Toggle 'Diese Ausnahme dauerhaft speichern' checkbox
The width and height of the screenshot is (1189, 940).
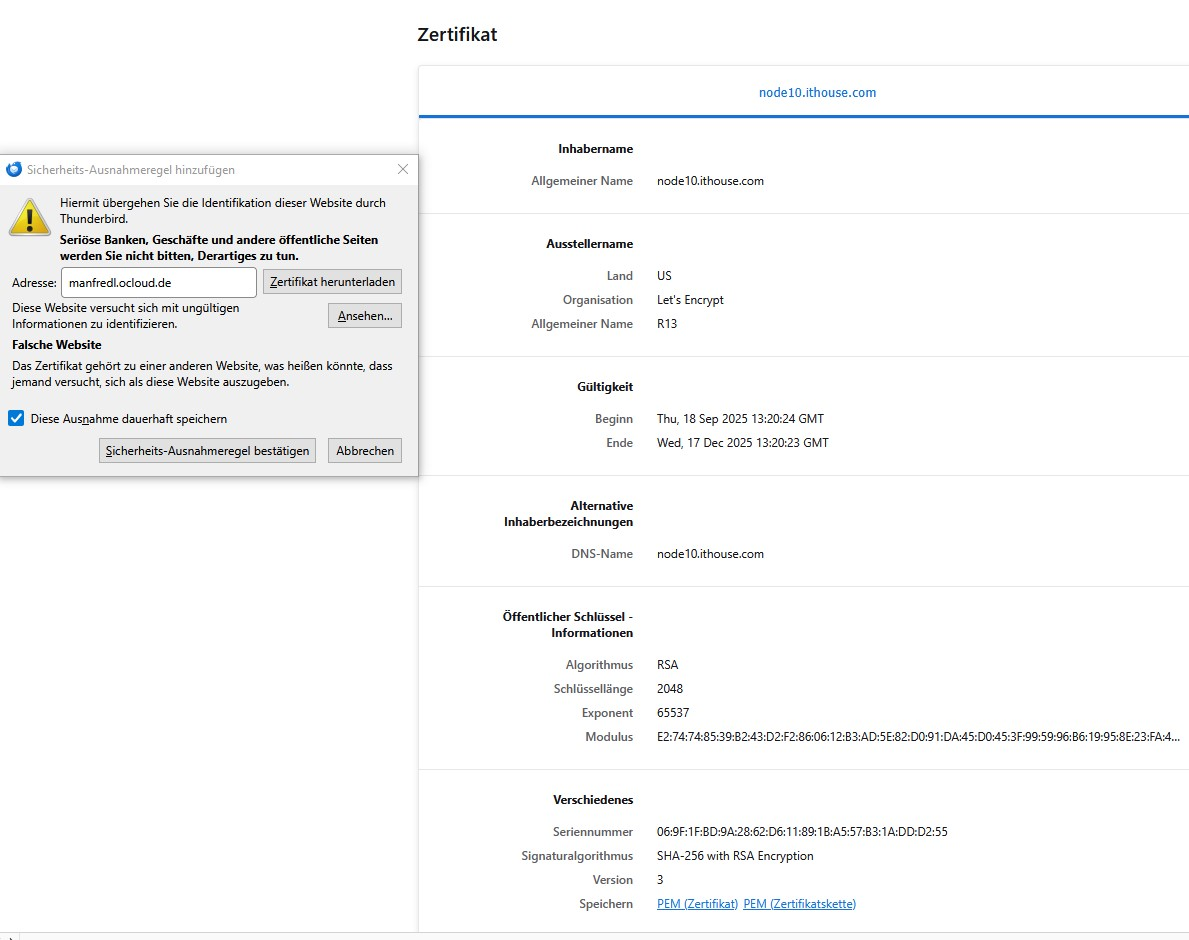click(16, 418)
